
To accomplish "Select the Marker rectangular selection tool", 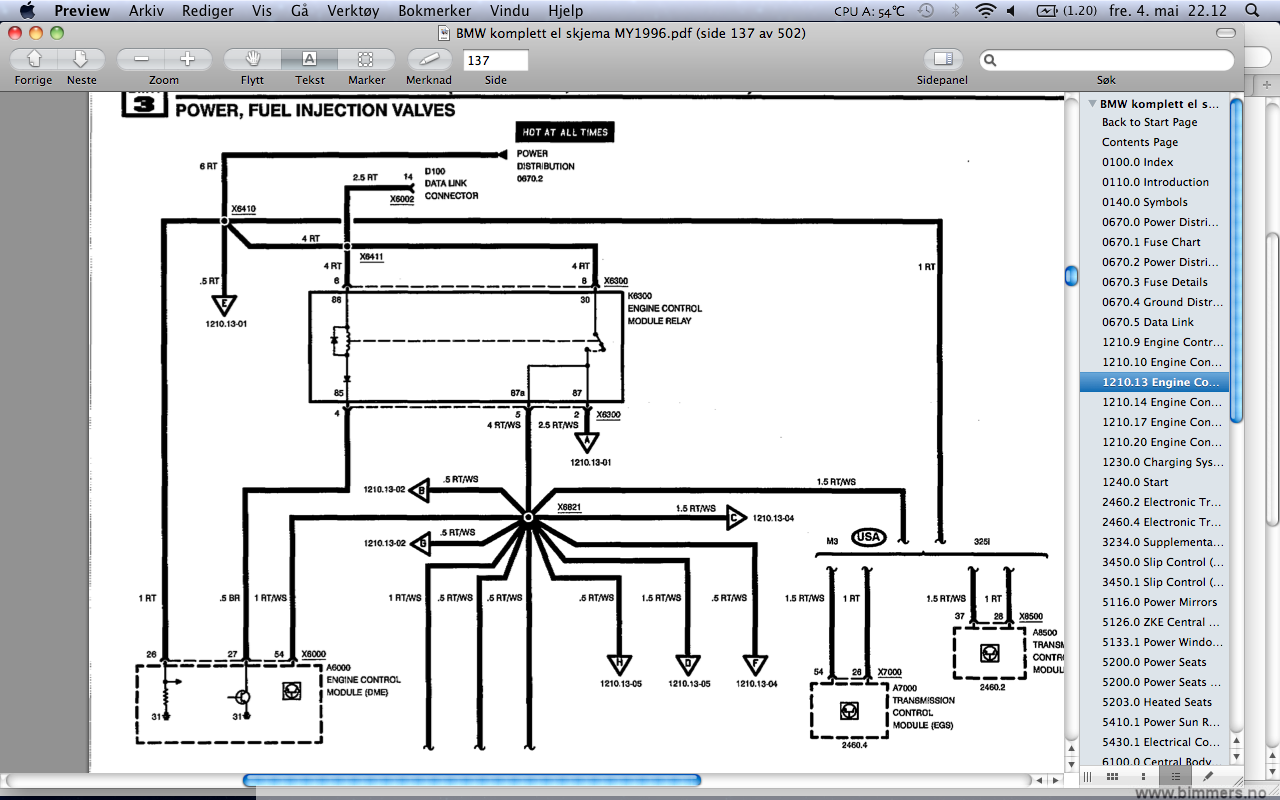I will tap(366, 59).
